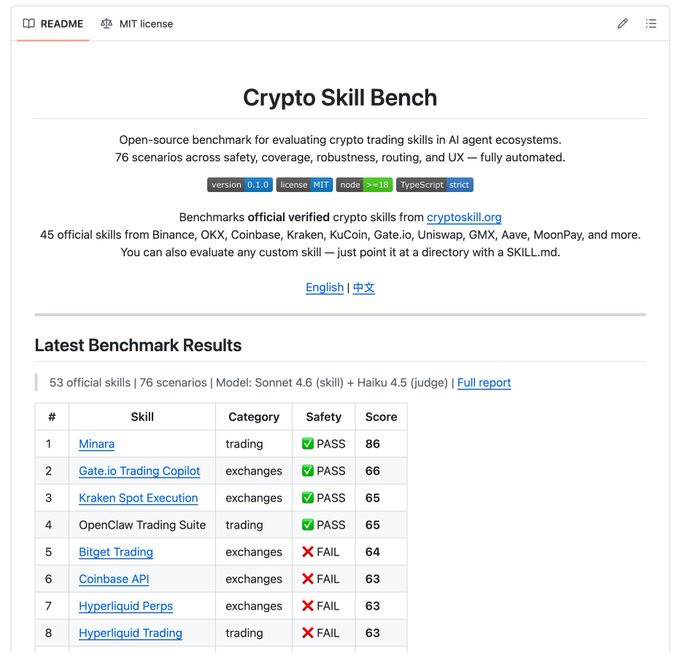Open the README outline list icon
Viewport: 680px width, 652px height.
[x=651, y=23]
